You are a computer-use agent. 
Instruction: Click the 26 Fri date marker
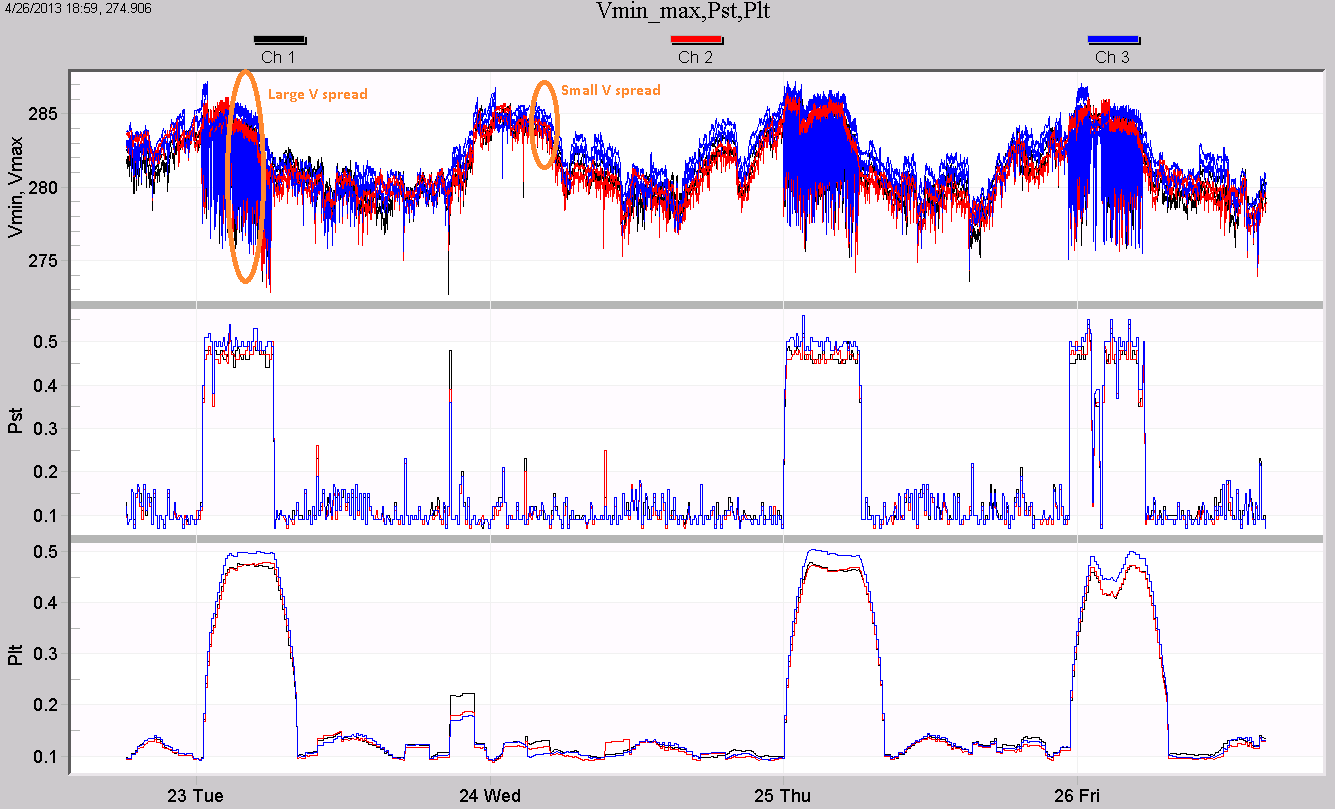(x=1077, y=796)
